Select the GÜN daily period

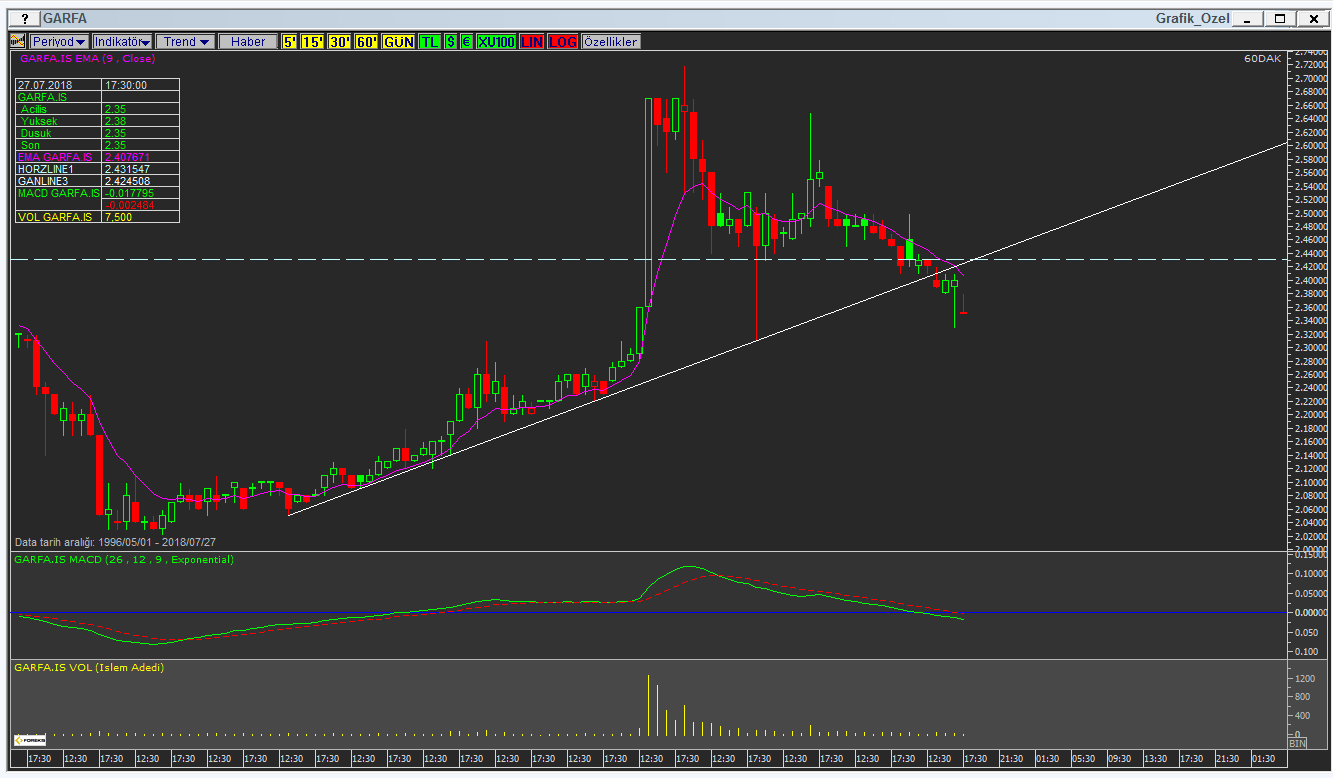399,41
